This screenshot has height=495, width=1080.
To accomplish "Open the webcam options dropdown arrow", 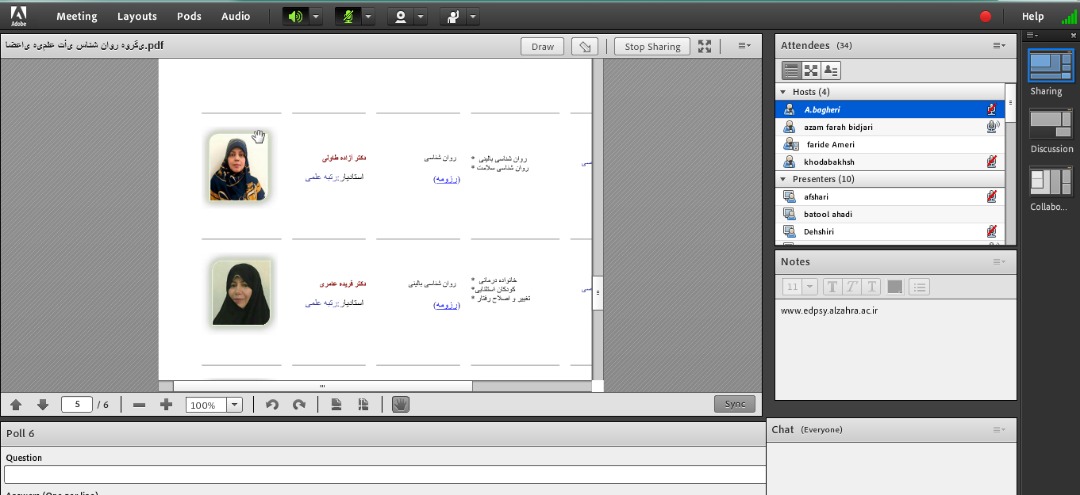I will 421,17.
